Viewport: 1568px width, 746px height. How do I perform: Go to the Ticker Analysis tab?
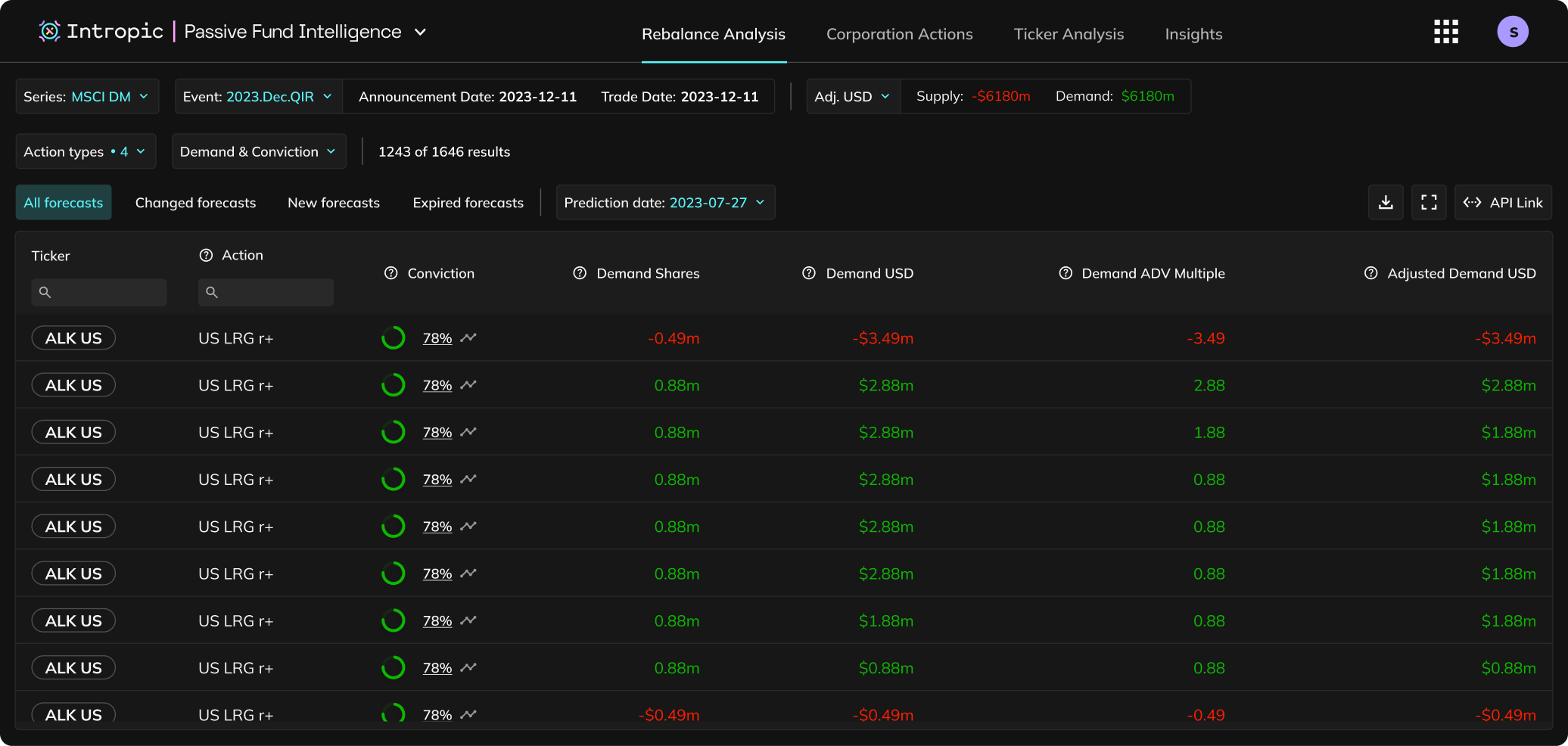click(x=1069, y=34)
